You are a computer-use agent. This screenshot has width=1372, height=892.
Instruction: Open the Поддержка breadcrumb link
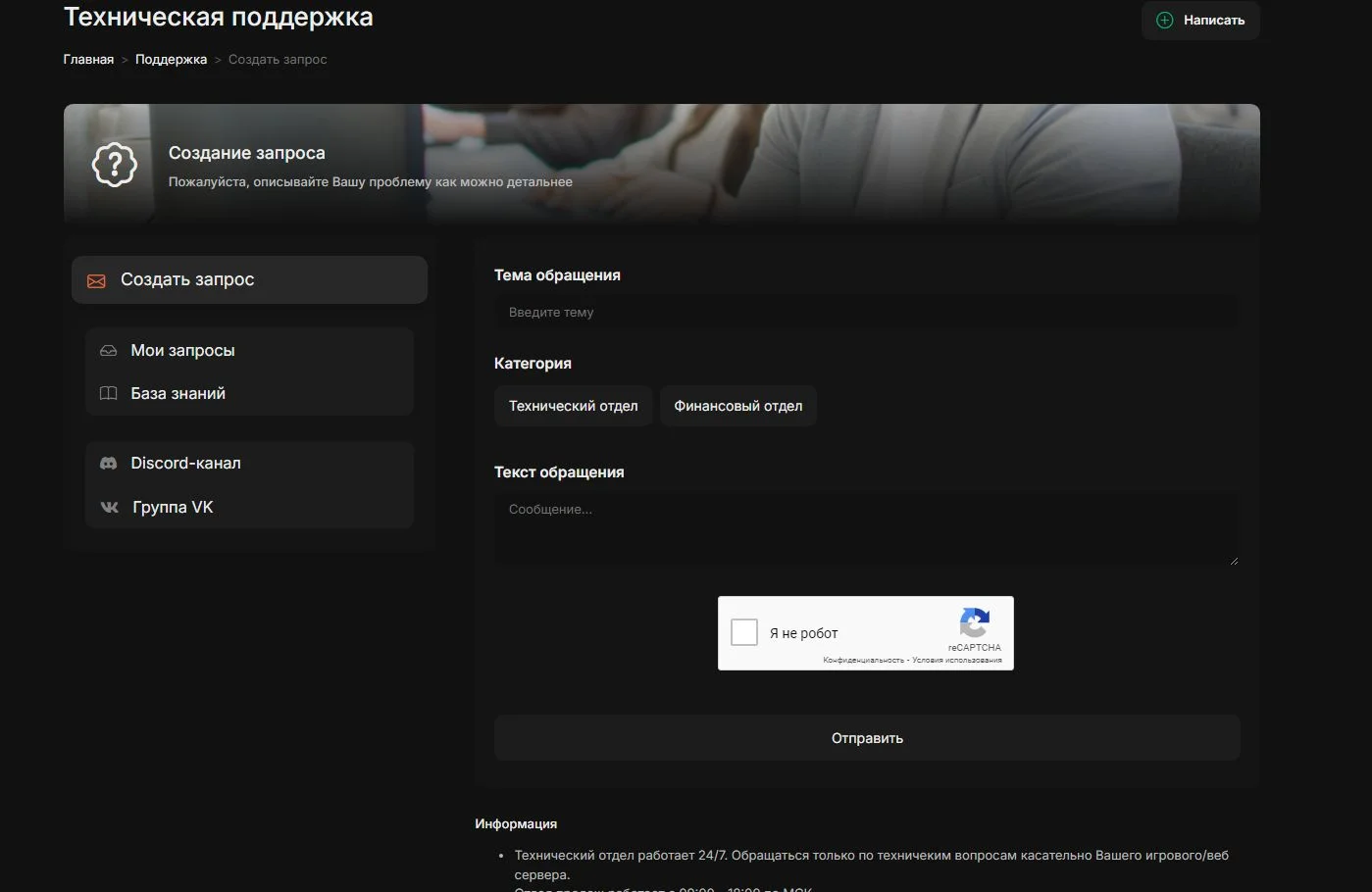[171, 60]
